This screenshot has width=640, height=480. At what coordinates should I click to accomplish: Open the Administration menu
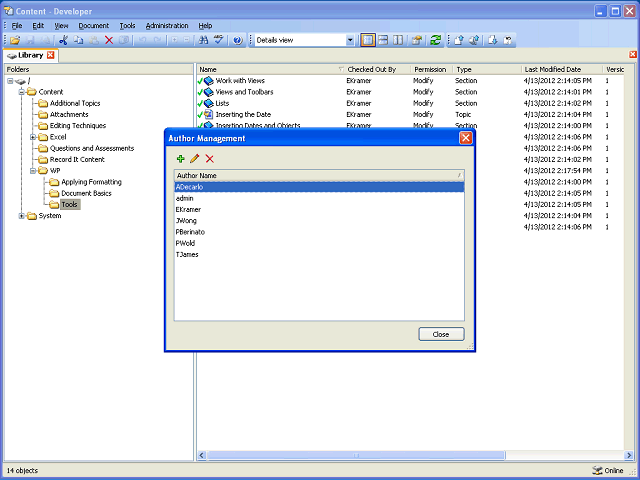[x=167, y=26]
